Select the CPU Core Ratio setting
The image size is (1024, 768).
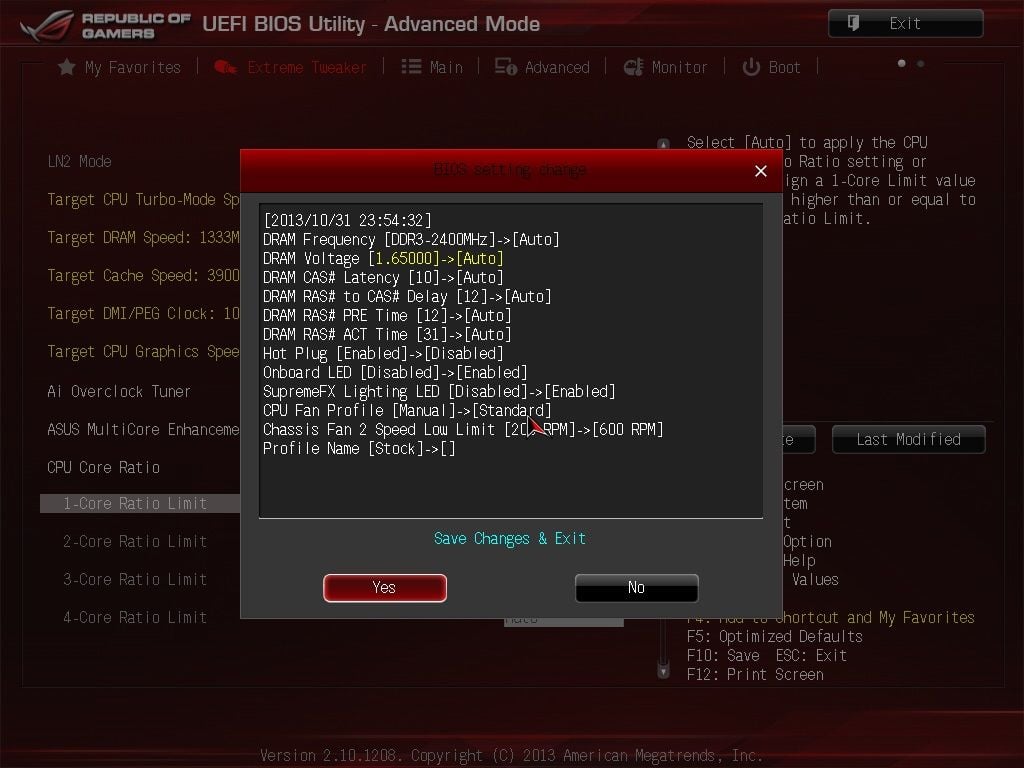pyautogui.click(x=104, y=468)
